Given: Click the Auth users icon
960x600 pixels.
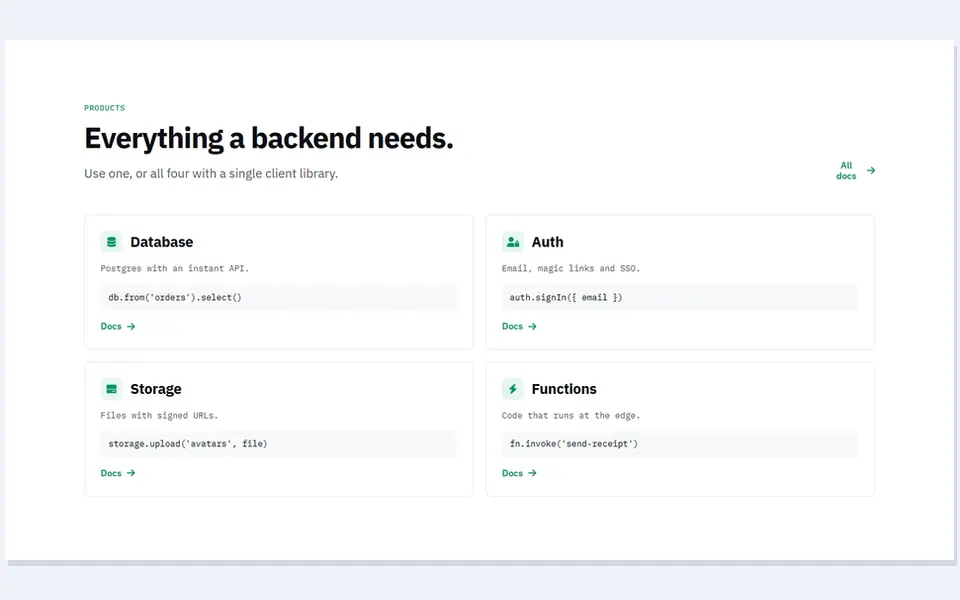Looking at the screenshot, I should (512, 242).
